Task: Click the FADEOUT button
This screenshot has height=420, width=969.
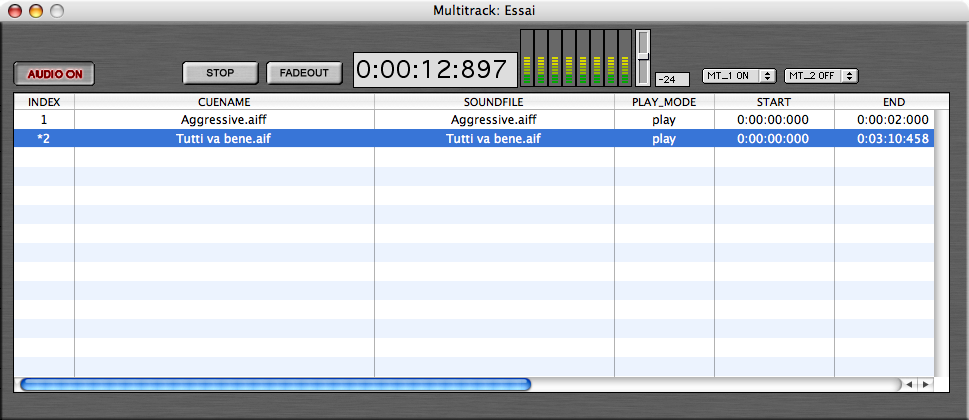Action: 304,73
